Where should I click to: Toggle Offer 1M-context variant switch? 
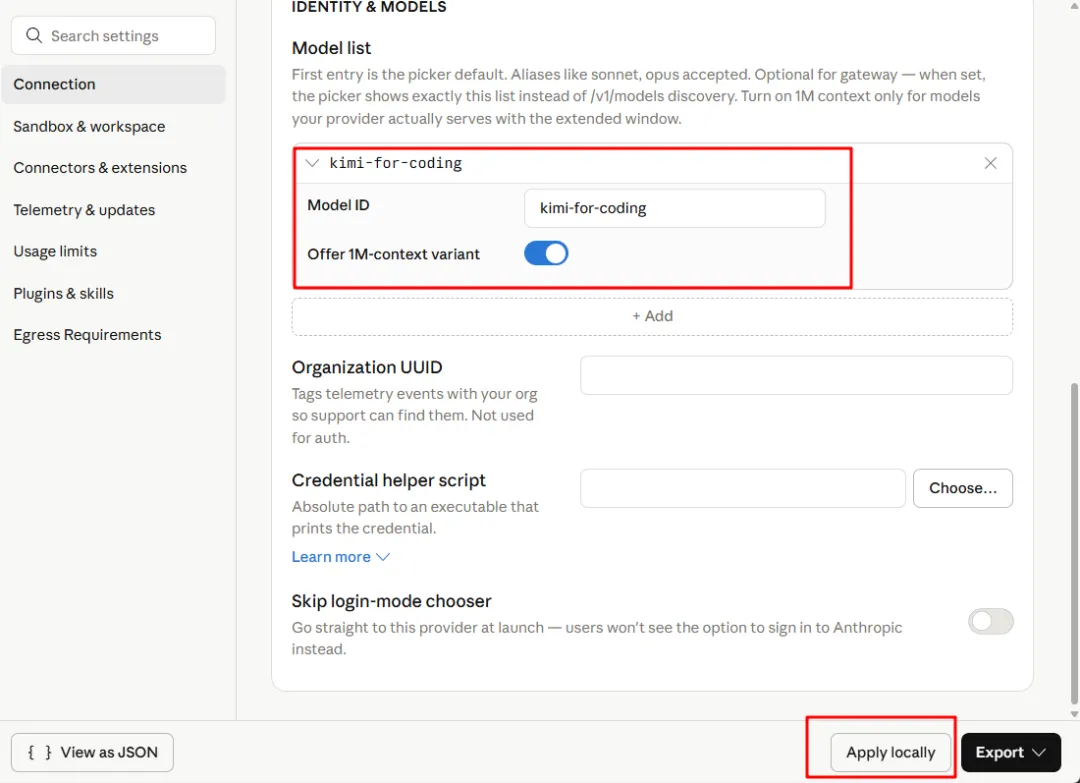(546, 253)
